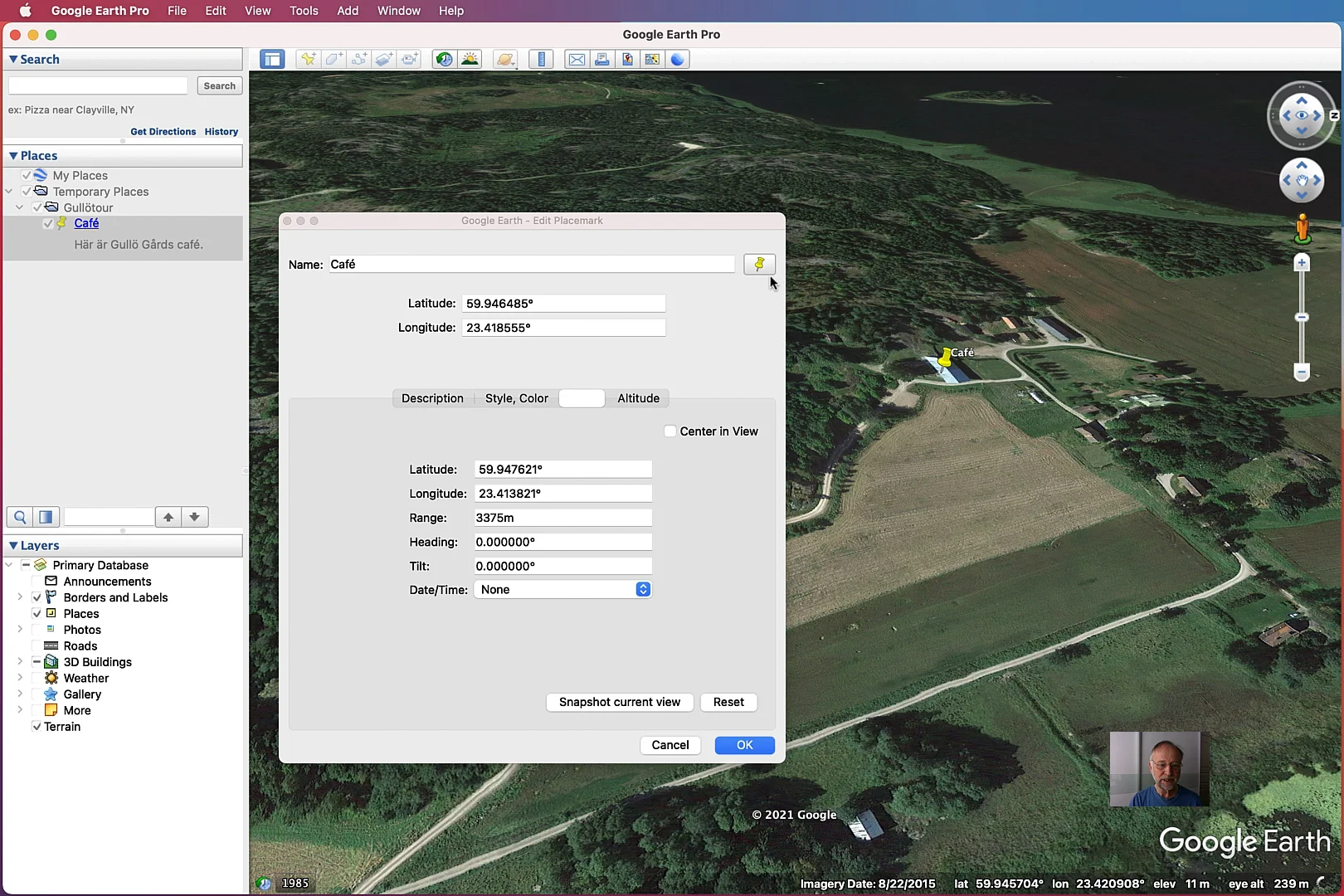Select the Add Path tool

(x=359, y=59)
